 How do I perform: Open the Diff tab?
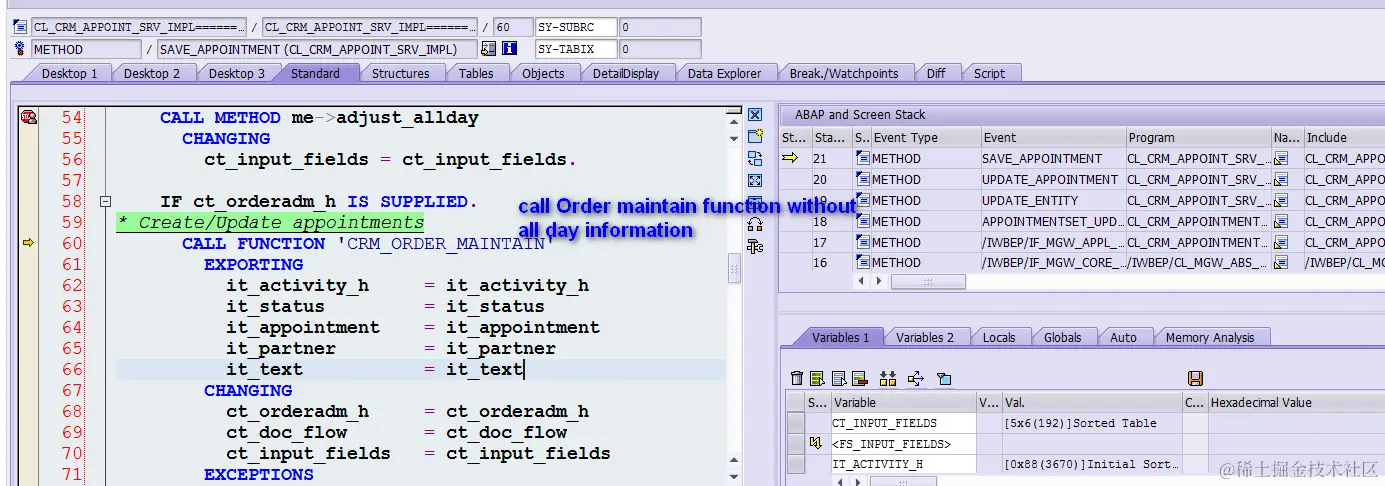tap(936, 73)
